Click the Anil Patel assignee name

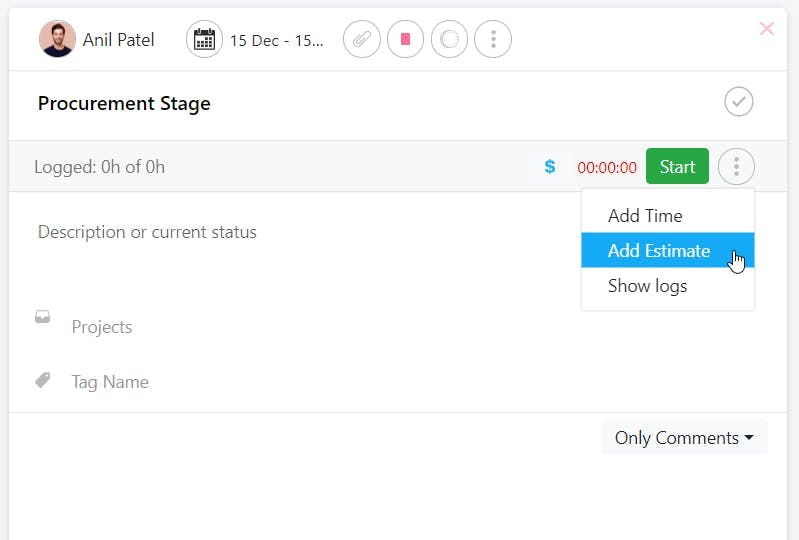(119, 41)
